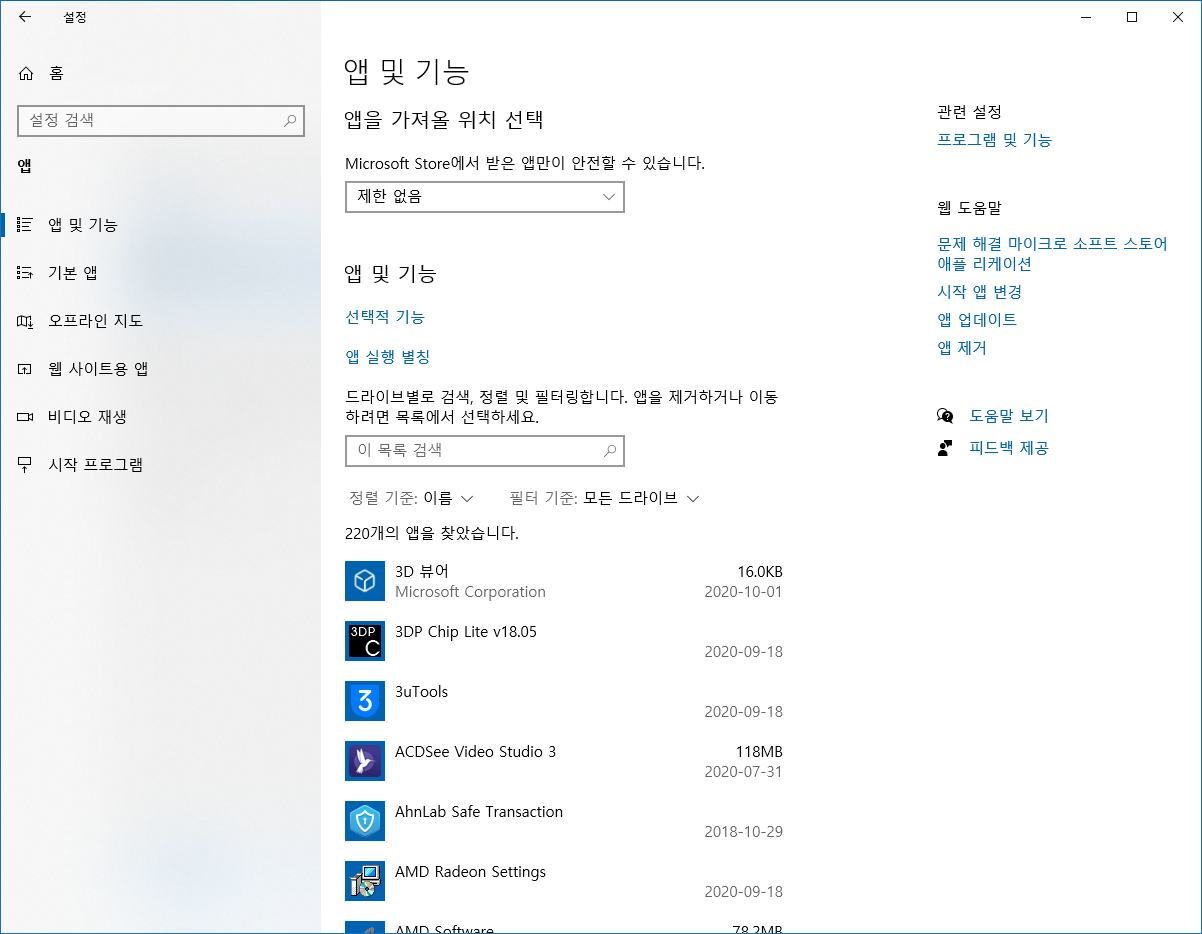Click the magnifier icon in 설정 검색 box

pyautogui.click(x=290, y=120)
